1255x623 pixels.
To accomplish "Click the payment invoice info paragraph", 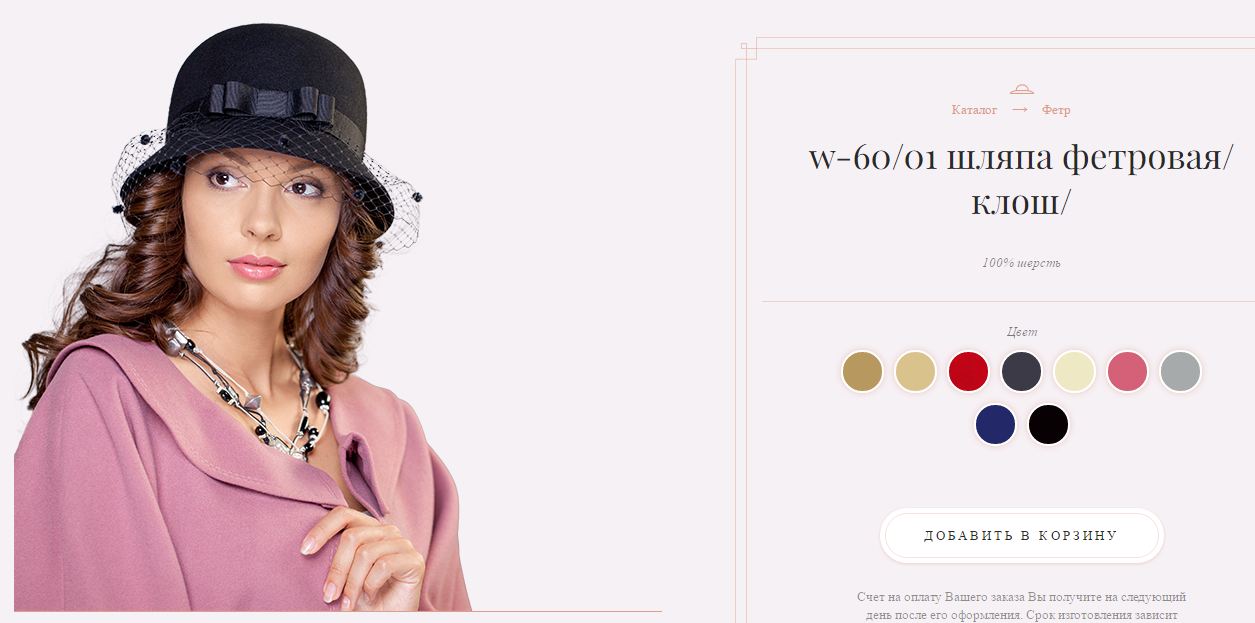I will tap(1021, 605).
